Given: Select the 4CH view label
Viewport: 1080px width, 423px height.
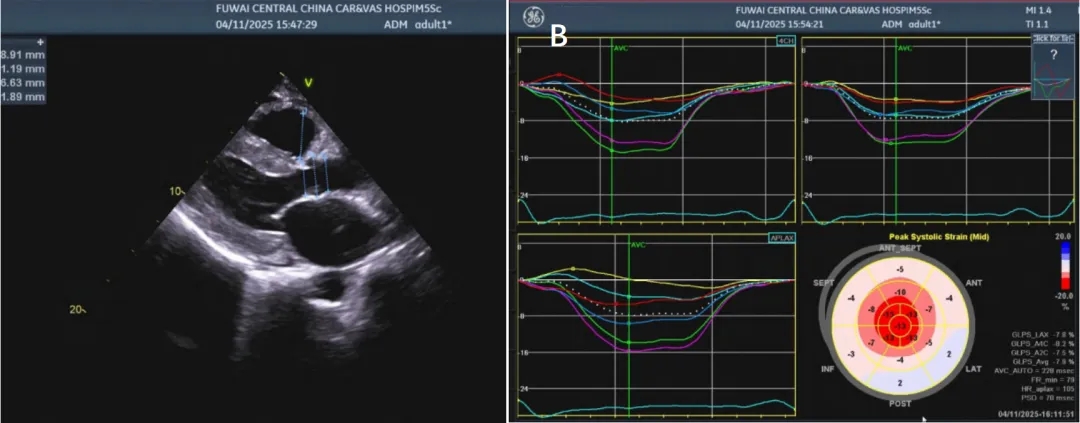Looking at the screenshot, I should 784,41.
